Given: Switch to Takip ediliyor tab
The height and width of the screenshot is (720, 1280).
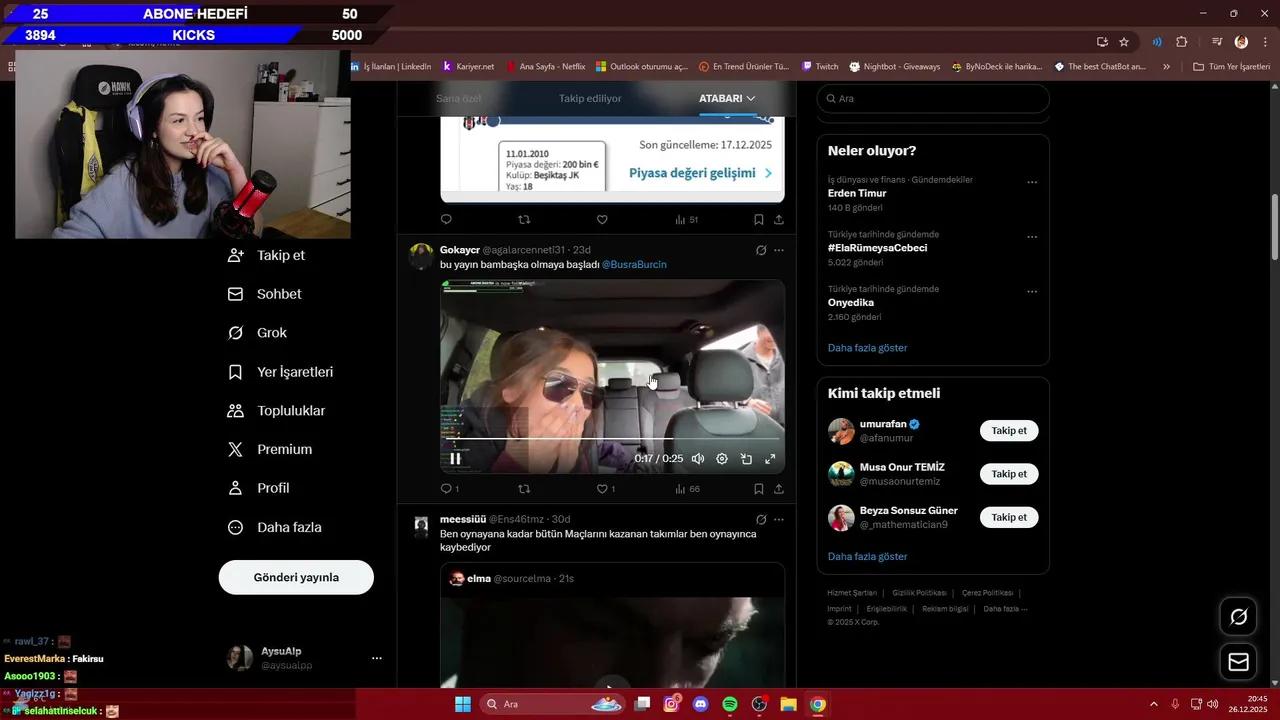Looking at the screenshot, I should 590,98.
